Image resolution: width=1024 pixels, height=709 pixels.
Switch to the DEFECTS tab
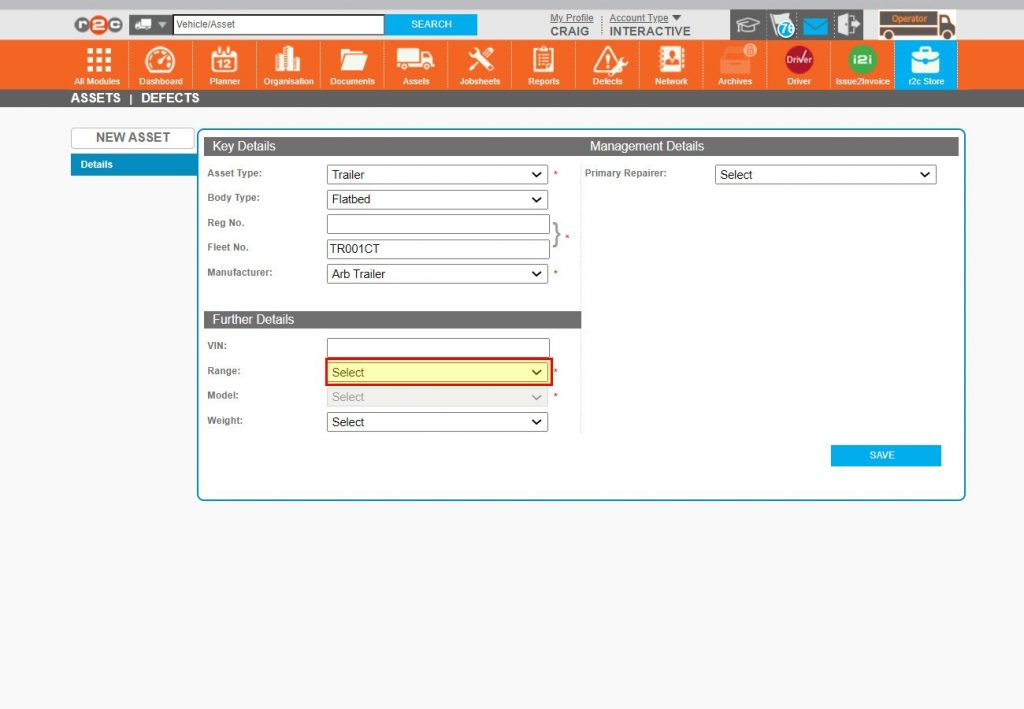pyautogui.click(x=169, y=98)
